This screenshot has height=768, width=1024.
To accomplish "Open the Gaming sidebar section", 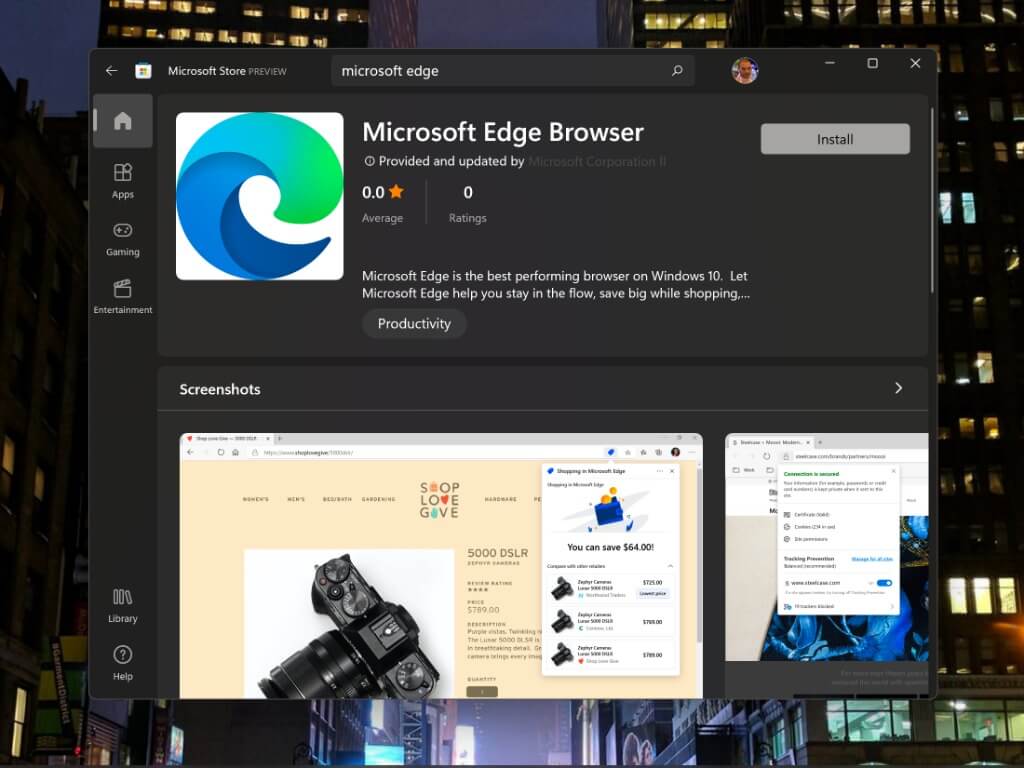I will pos(123,239).
